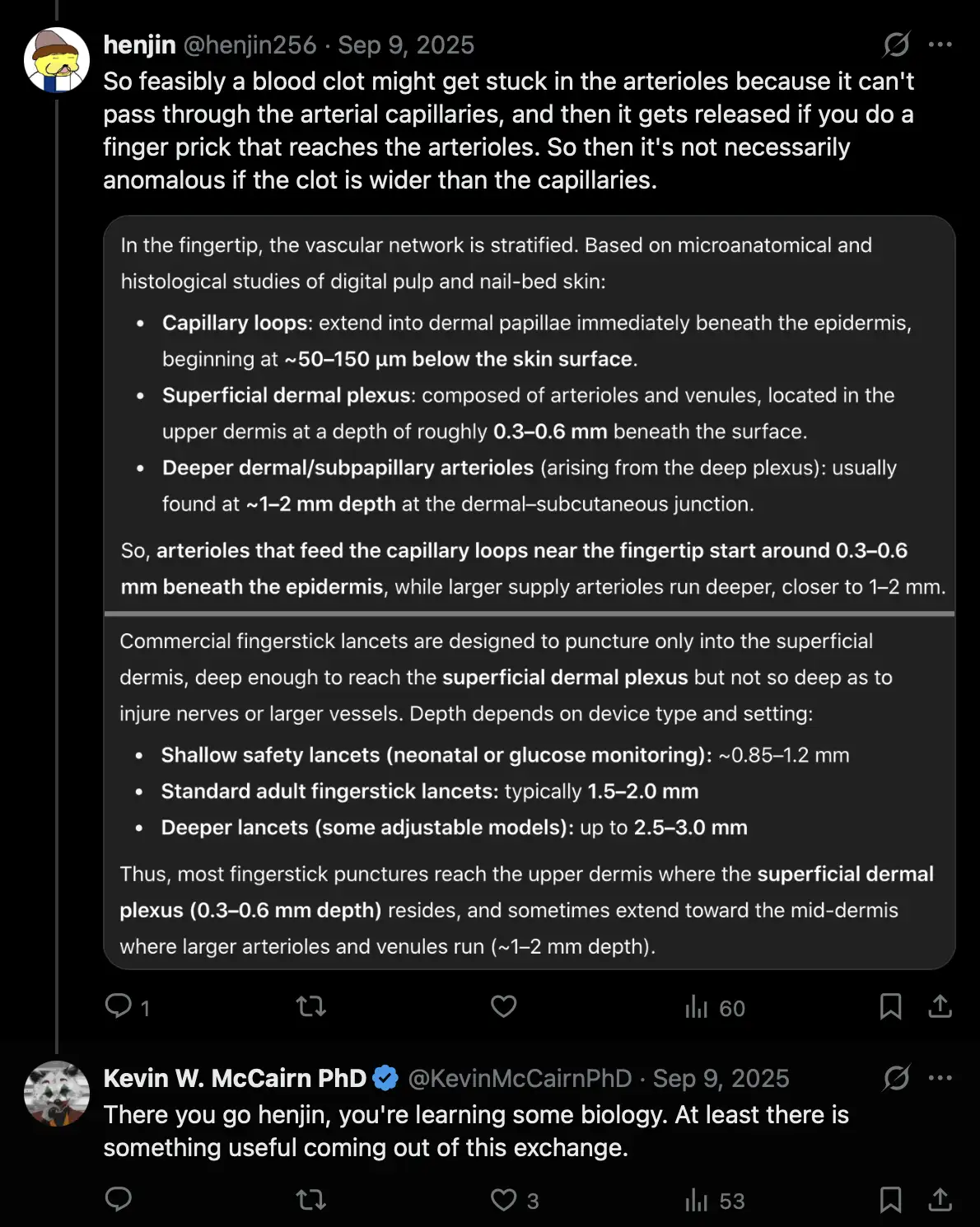Like henjin's blood clot tweet

(503, 1006)
